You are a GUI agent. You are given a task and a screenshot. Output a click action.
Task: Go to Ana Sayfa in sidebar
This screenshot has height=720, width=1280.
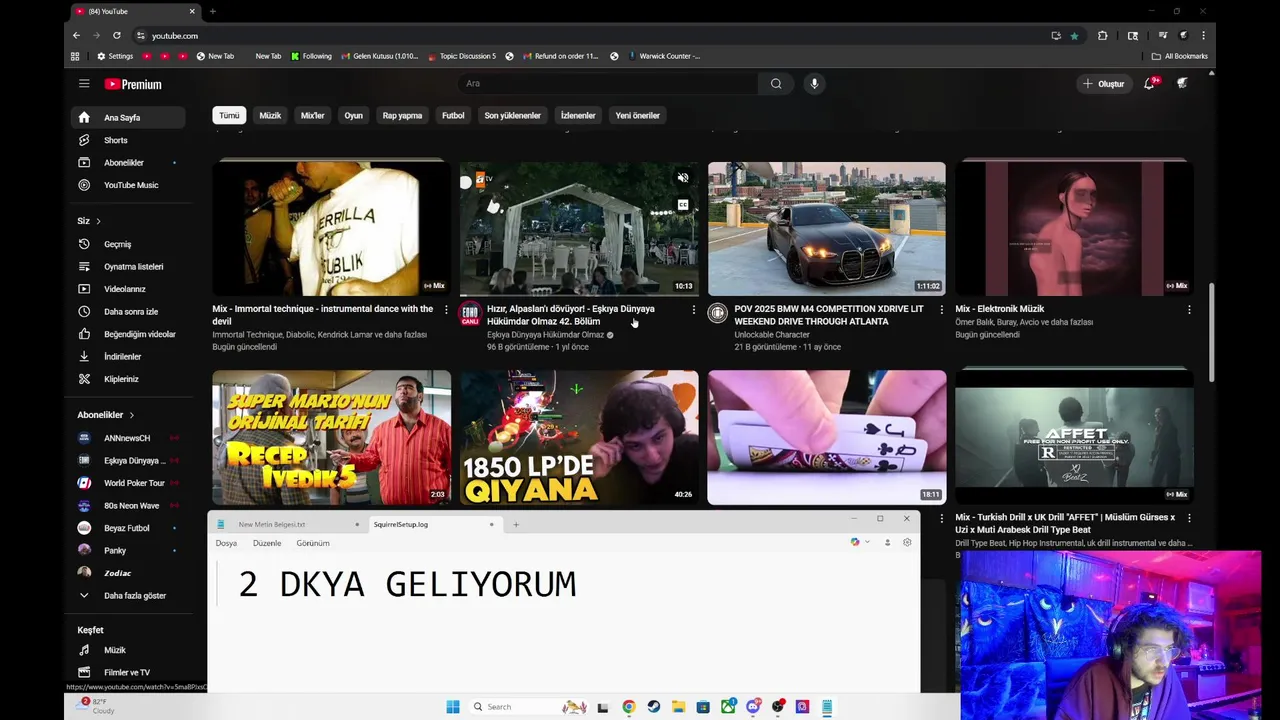(128, 117)
